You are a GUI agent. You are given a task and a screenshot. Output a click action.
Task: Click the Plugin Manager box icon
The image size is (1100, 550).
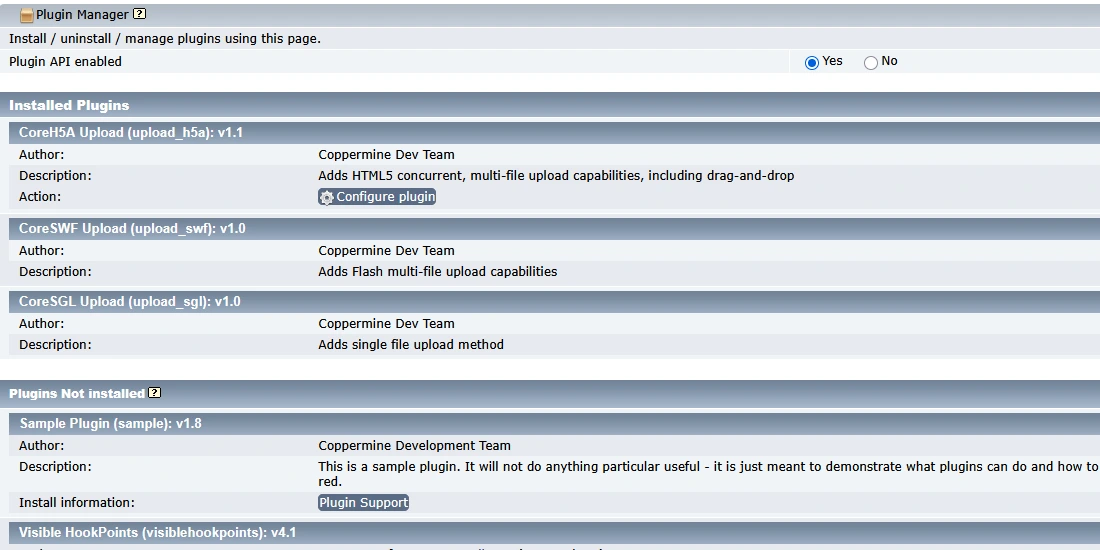(x=27, y=15)
